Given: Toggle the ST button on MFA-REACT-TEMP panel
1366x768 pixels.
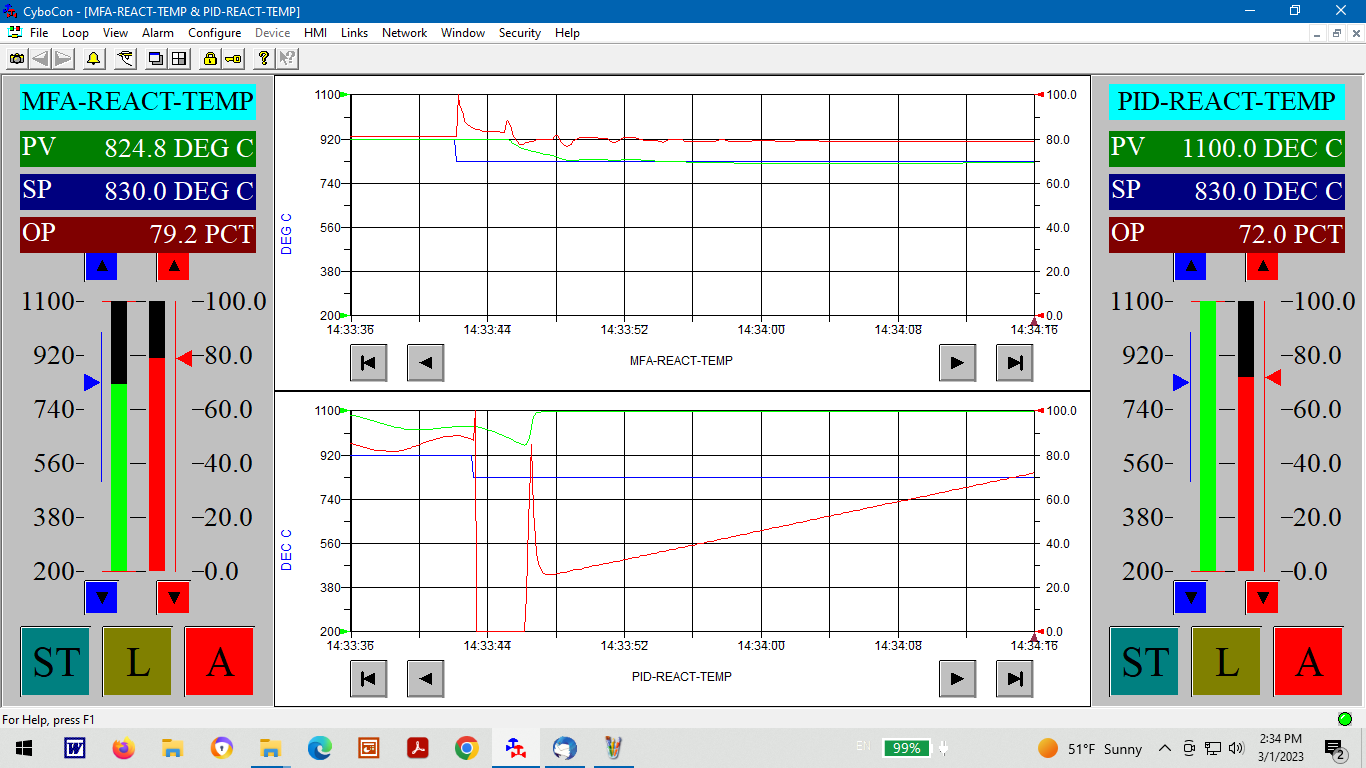Looking at the screenshot, I should point(55,662).
